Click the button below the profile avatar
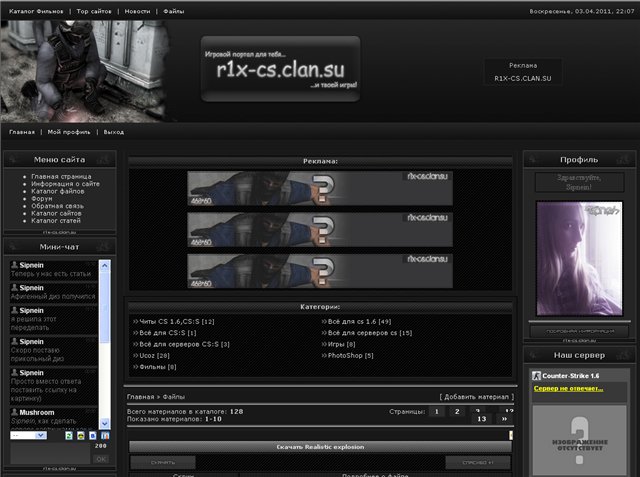This screenshot has height=477, width=640. (x=579, y=331)
